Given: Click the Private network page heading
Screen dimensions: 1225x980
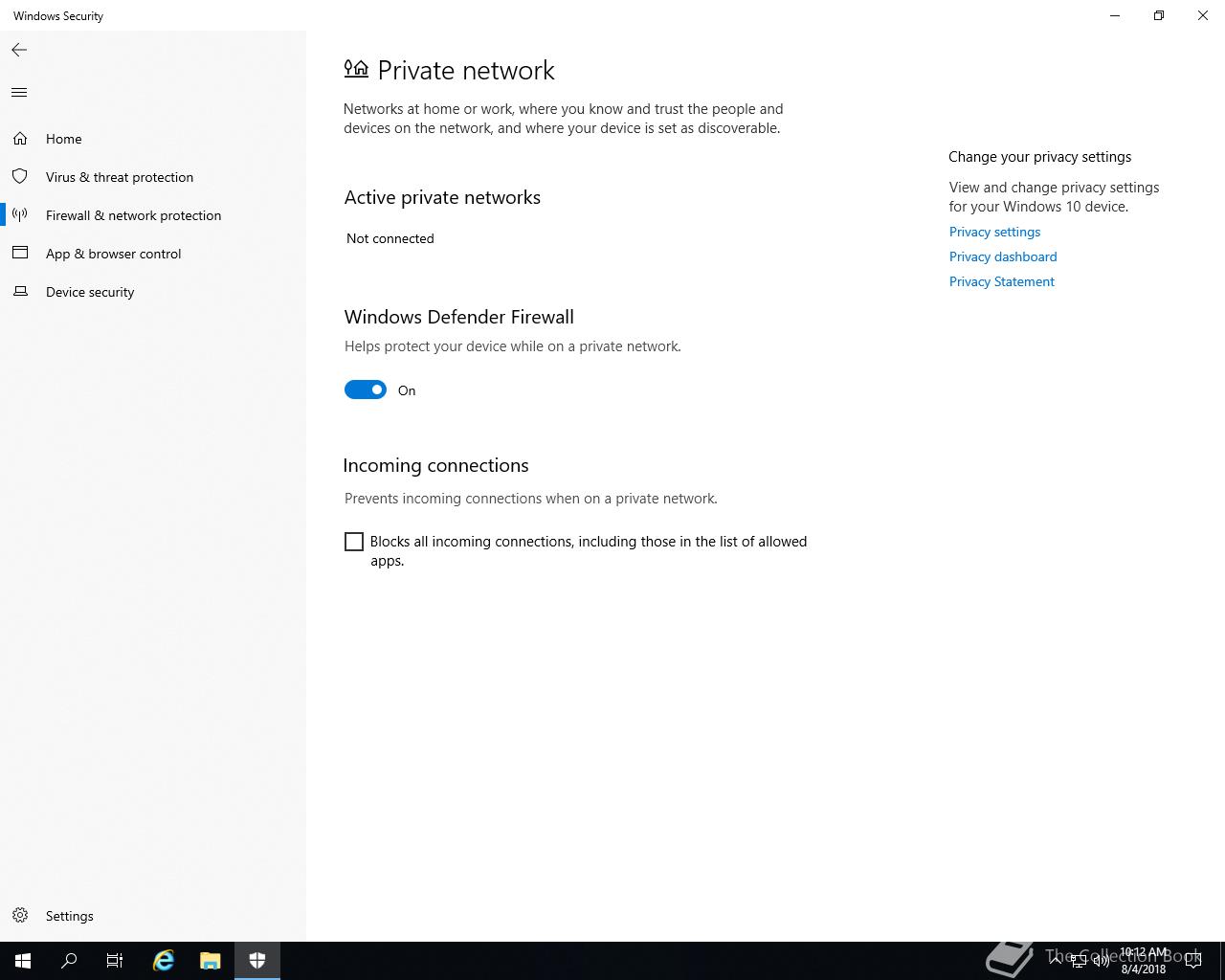Looking at the screenshot, I should pyautogui.click(x=466, y=70).
